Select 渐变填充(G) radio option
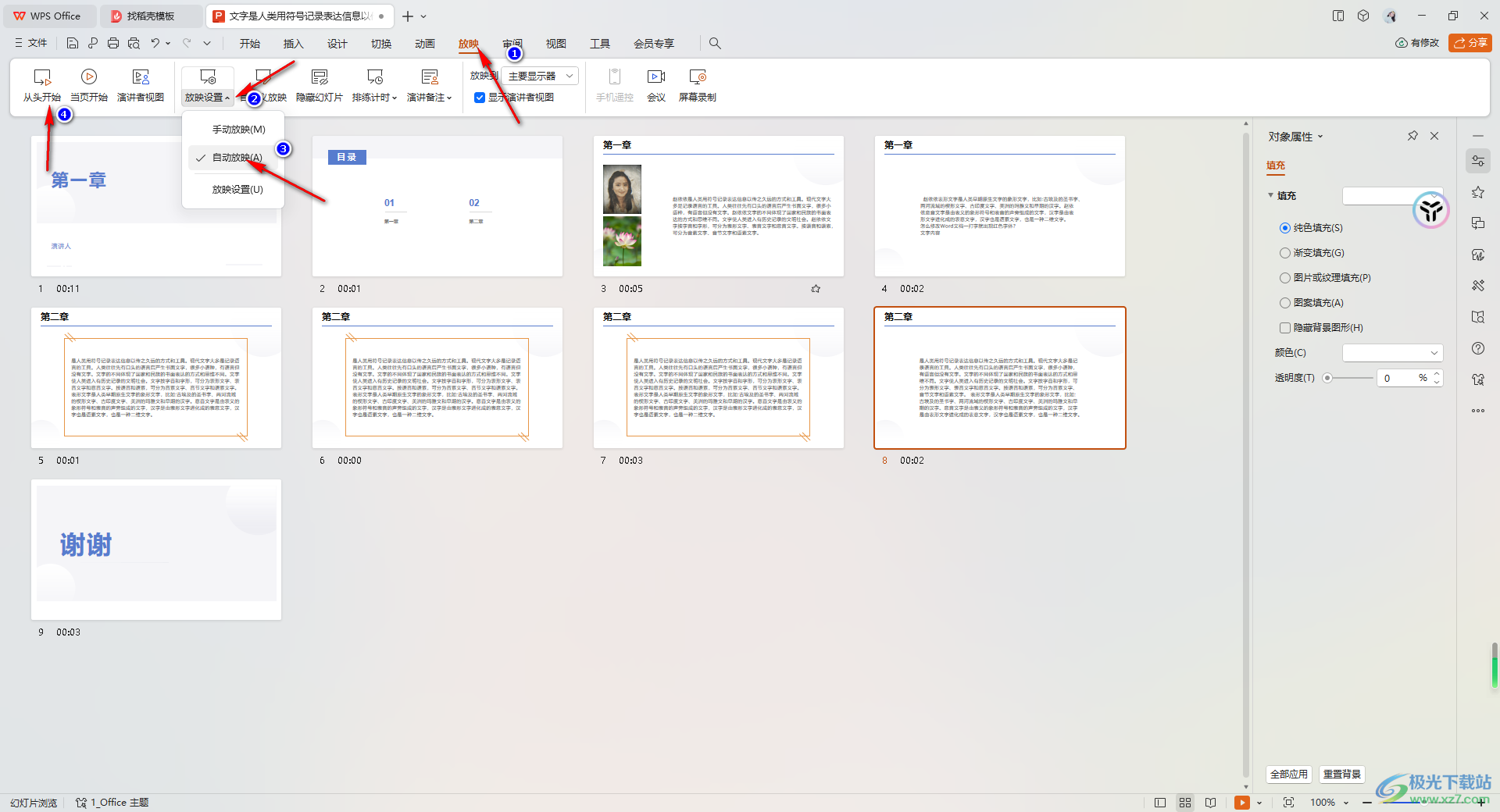 (x=1285, y=253)
